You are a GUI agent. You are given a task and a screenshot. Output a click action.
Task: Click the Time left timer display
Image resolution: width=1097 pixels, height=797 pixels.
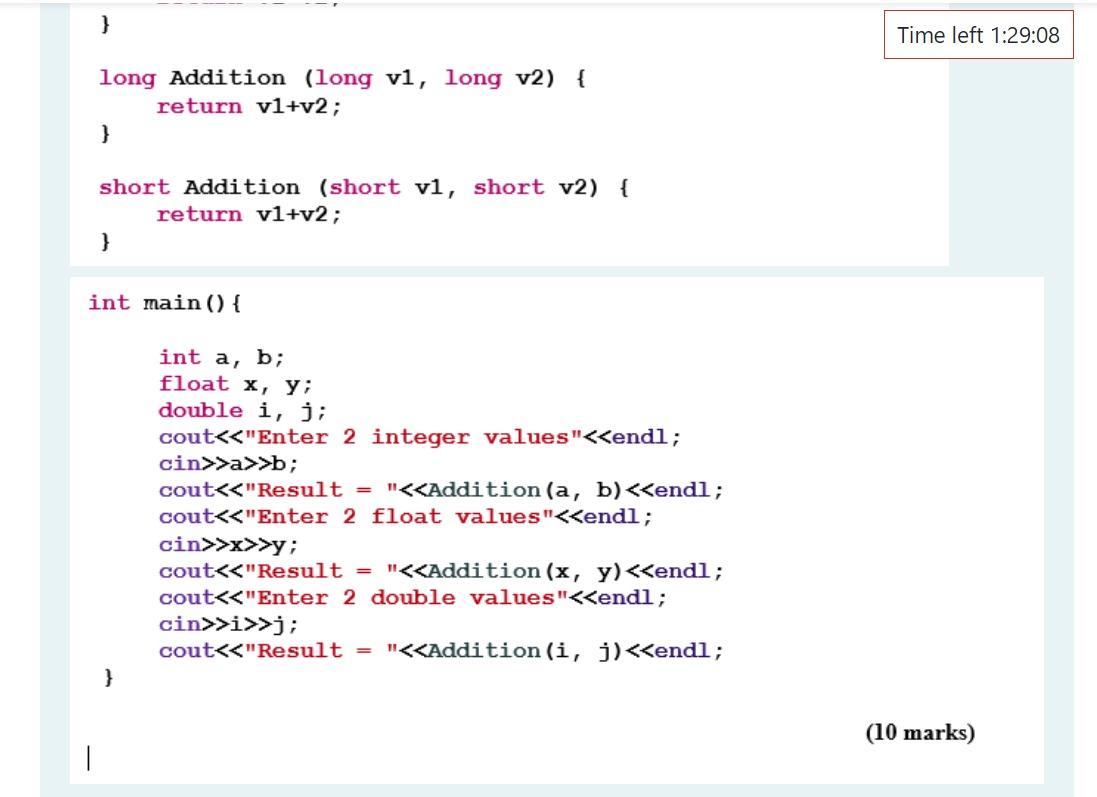(x=978, y=35)
